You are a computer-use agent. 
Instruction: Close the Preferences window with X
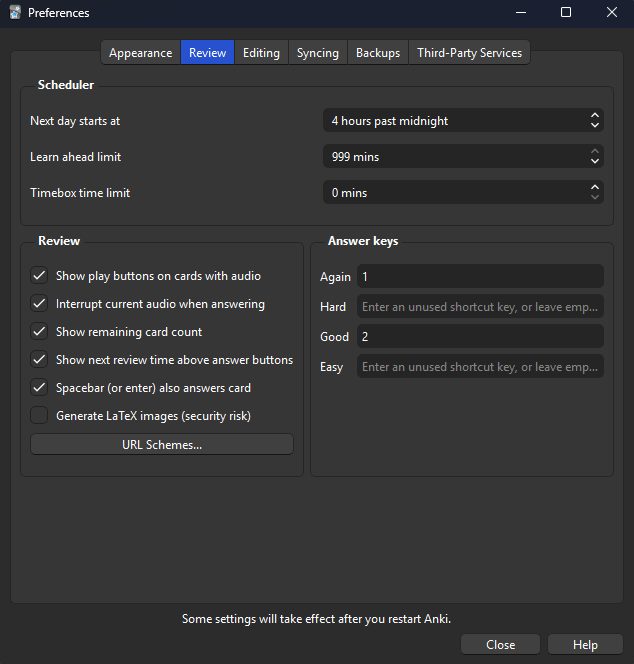tap(612, 13)
